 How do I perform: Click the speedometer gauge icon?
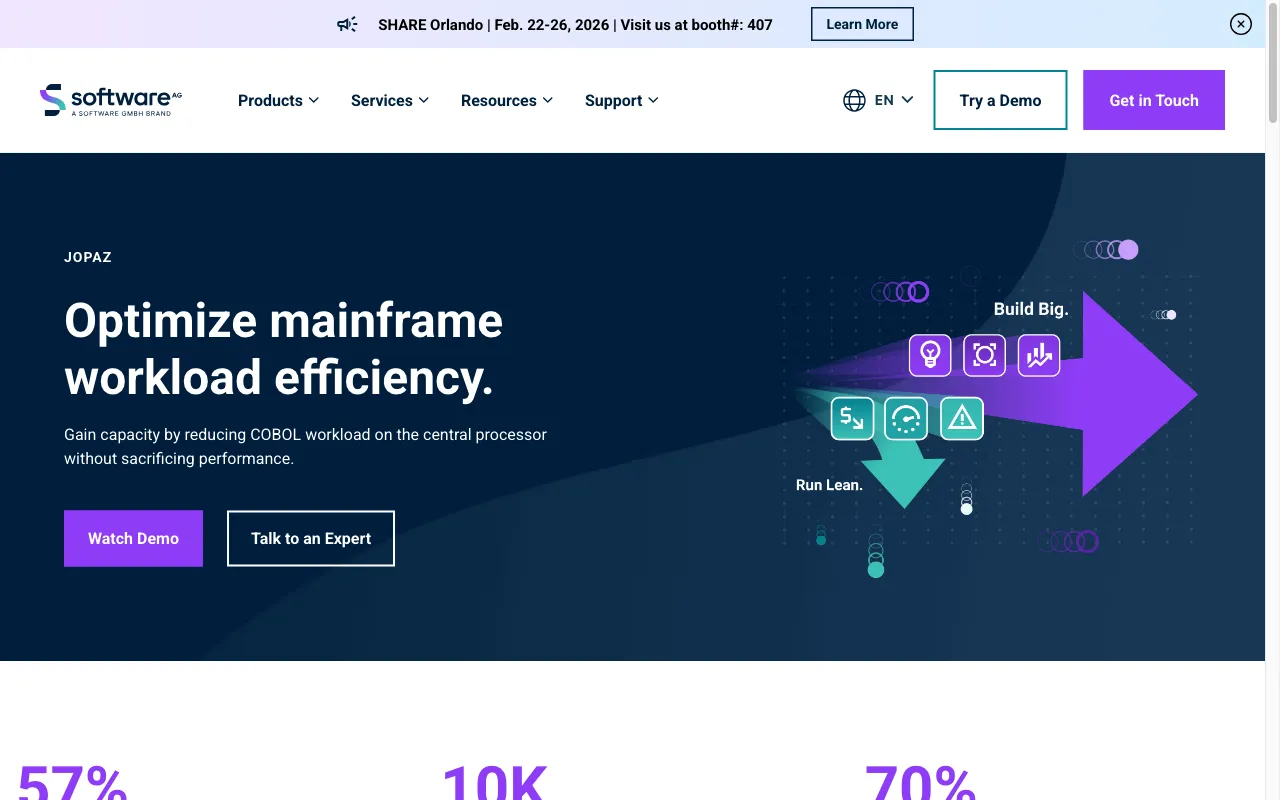906,418
